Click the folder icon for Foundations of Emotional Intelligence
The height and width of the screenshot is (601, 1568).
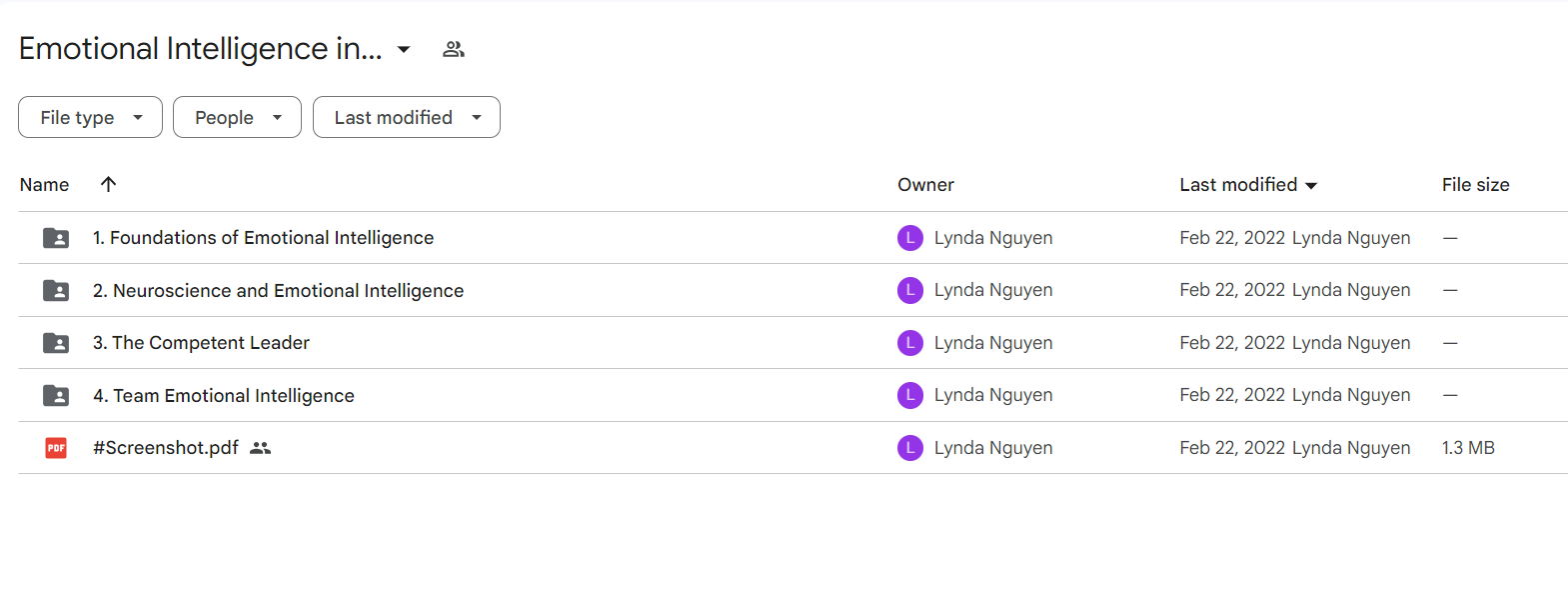tap(56, 238)
